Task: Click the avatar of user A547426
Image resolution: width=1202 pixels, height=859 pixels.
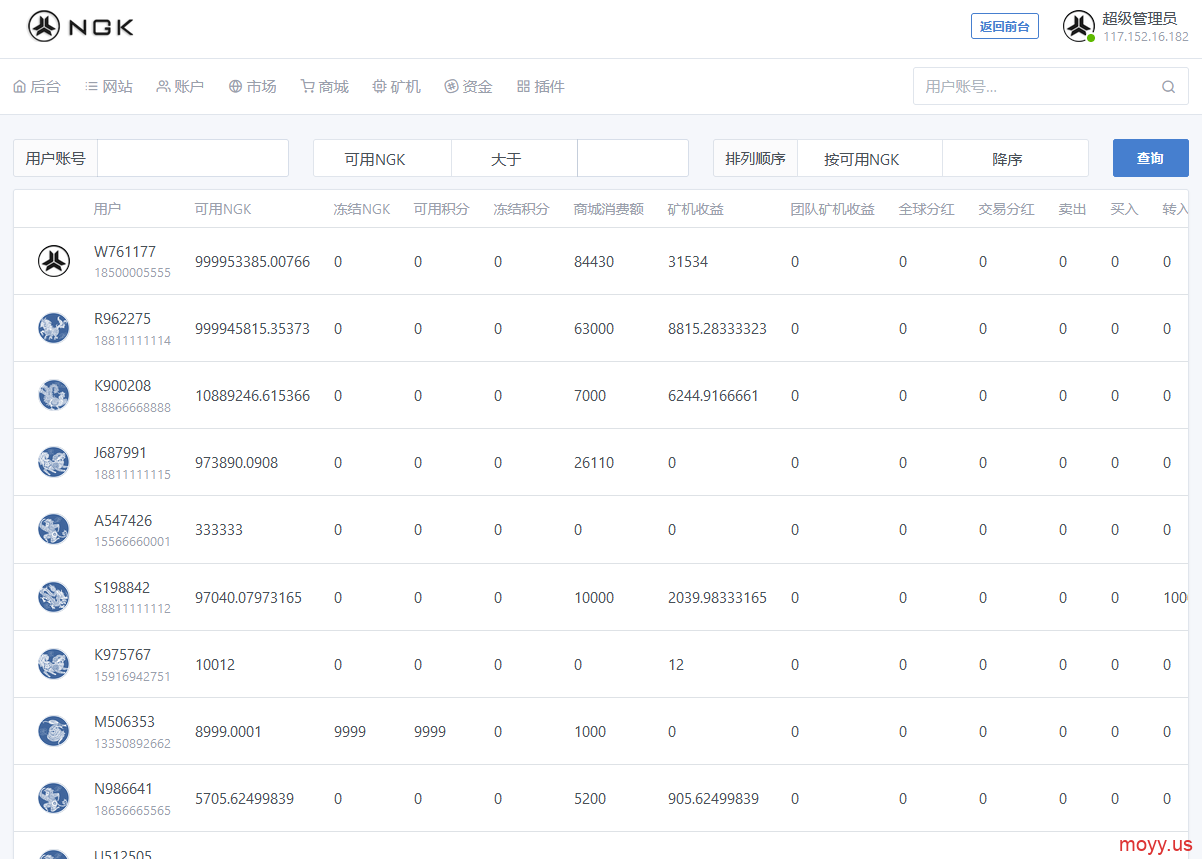Action: click(54, 529)
